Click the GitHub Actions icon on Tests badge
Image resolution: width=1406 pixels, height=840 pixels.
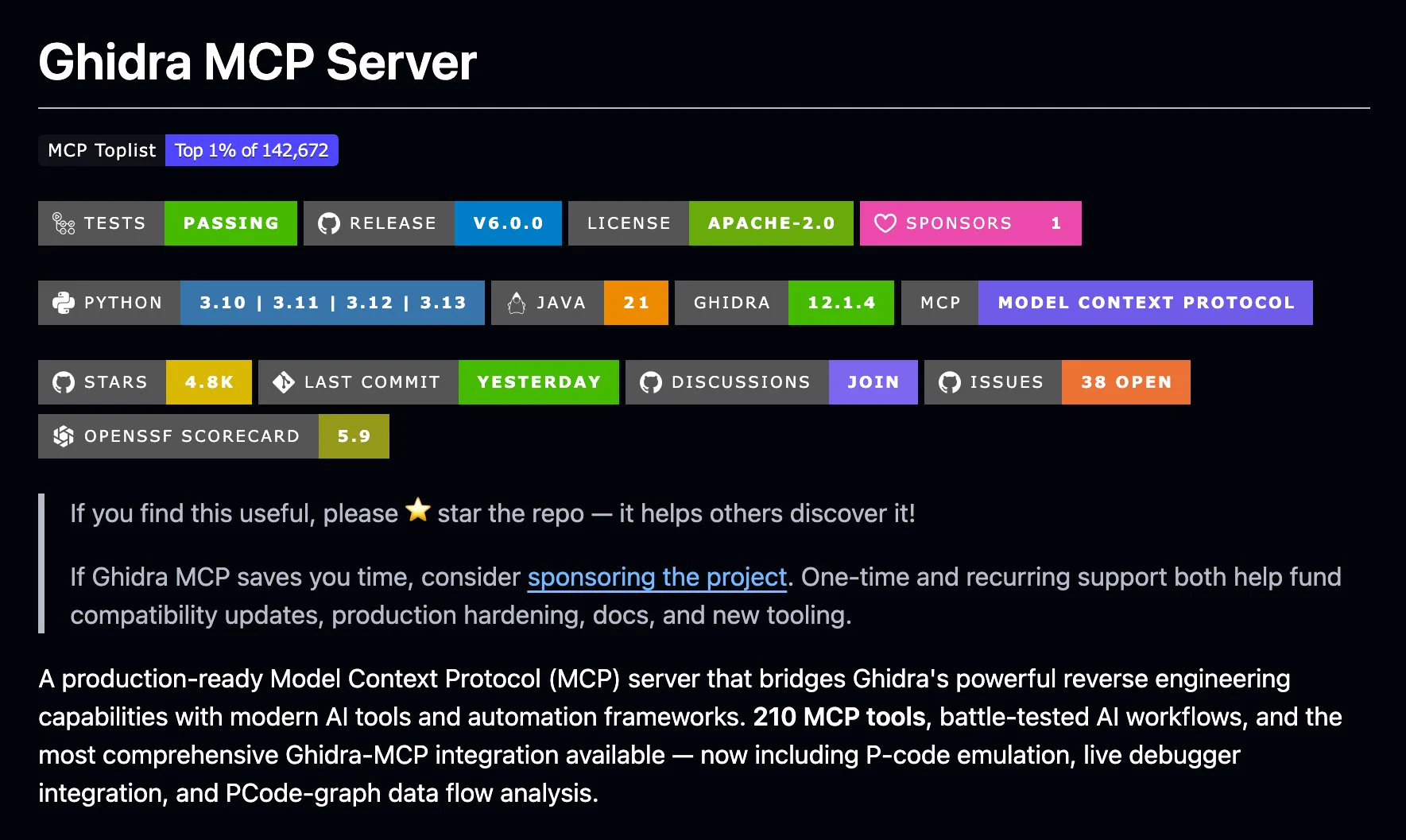coord(64,223)
